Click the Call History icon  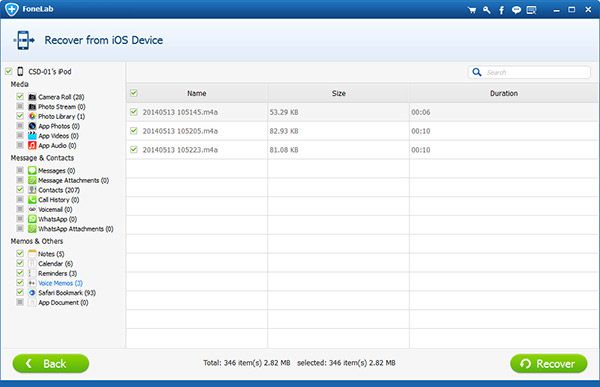32,199
